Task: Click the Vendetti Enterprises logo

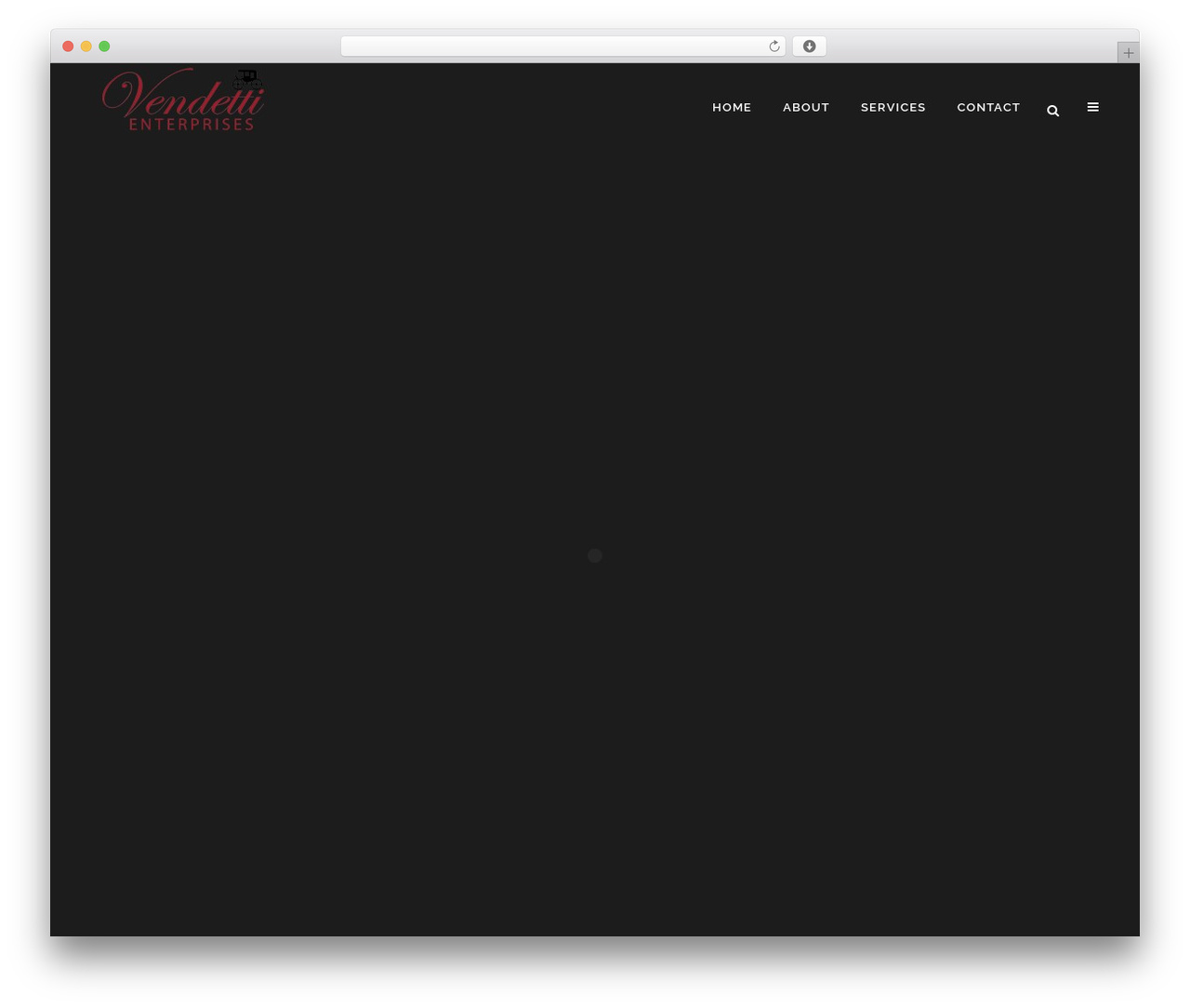Action: pyautogui.click(x=183, y=99)
